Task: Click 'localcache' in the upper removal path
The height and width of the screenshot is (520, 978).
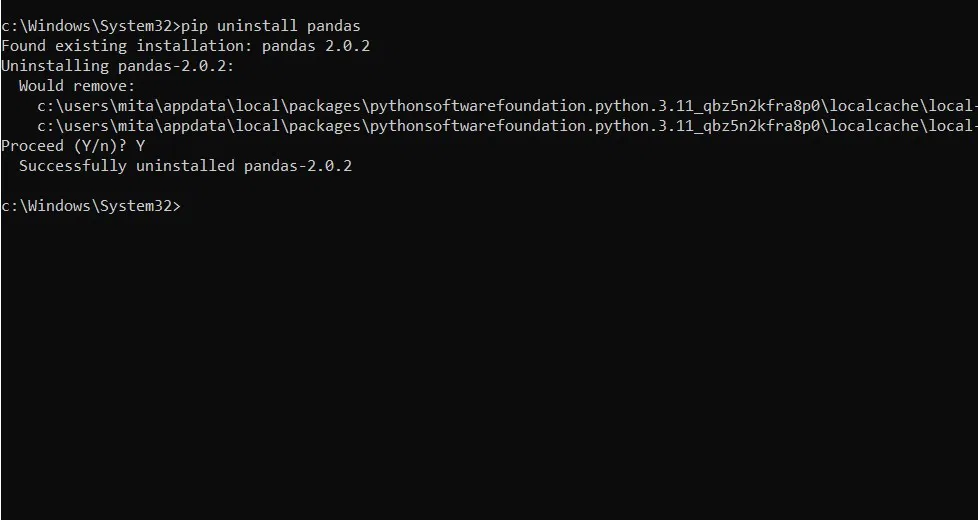Action: pos(874,106)
